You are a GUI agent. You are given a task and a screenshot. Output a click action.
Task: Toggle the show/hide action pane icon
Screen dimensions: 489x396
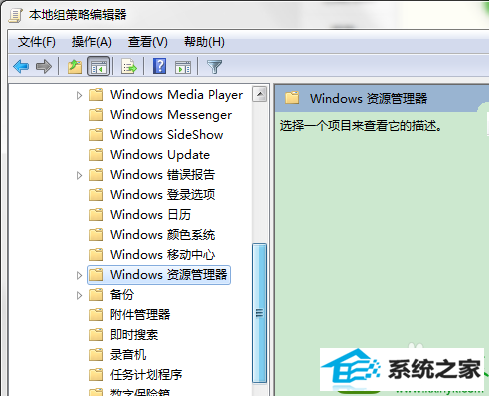coord(183,67)
